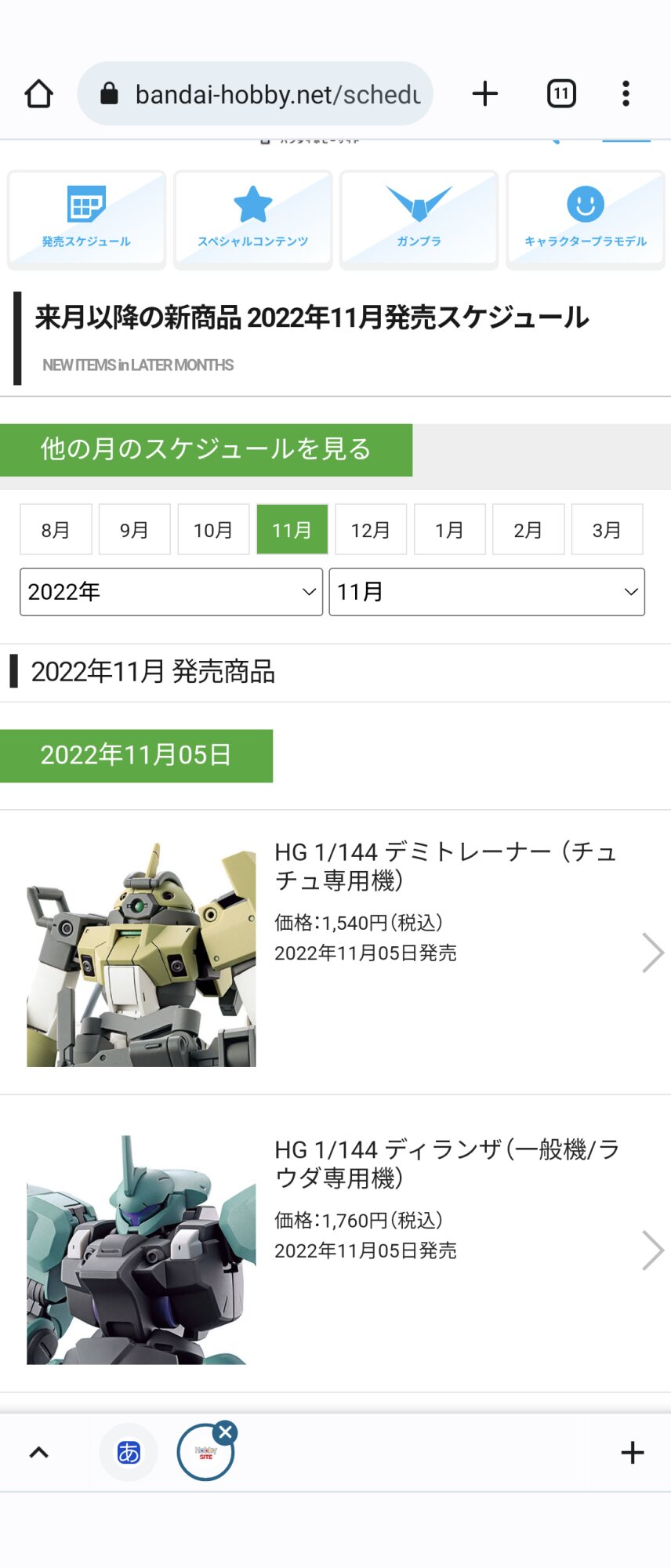Open the 11月 month dropdown
Viewport: 671px width, 1568px height.
tap(487, 592)
